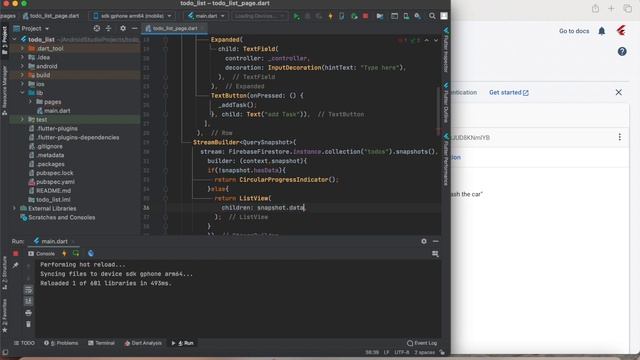
Task: Close the banner with X in browser
Action: tap(618, 93)
